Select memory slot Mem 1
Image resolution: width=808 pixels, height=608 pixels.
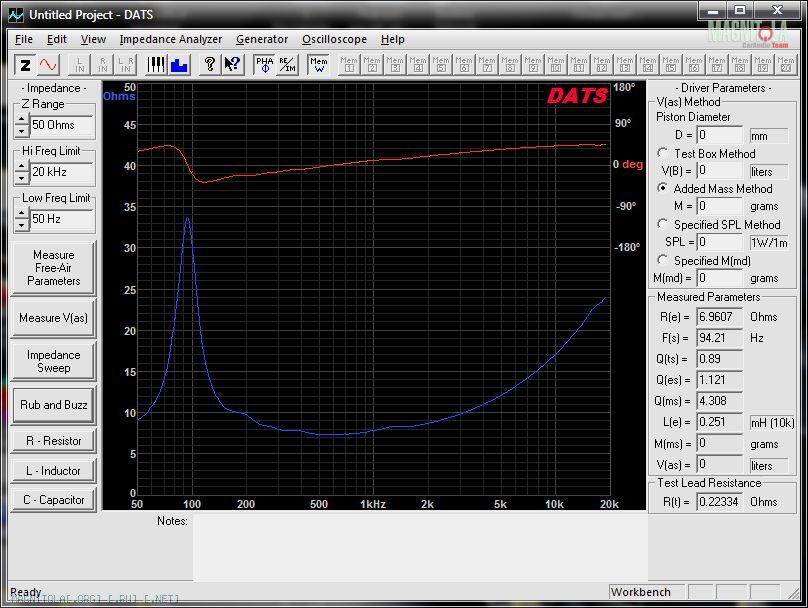(x=349, y=65)
